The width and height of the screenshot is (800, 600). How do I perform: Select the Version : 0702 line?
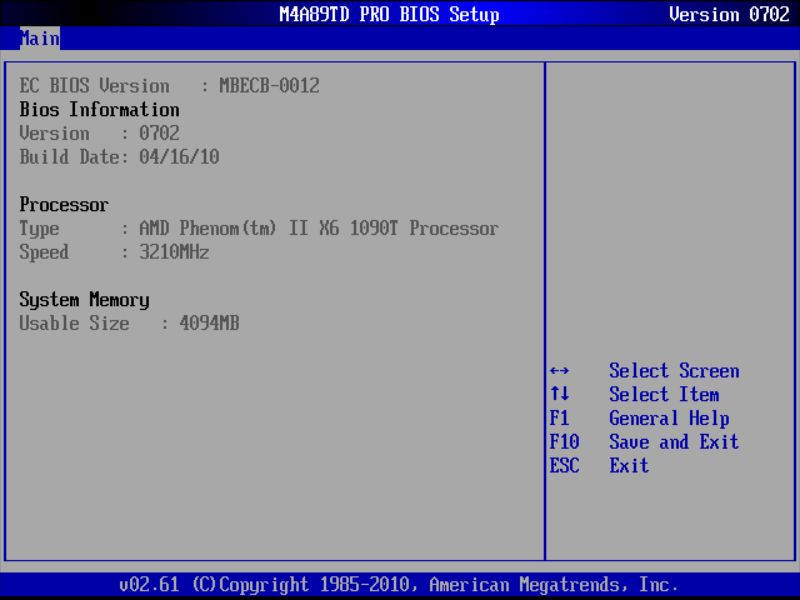(x=100, y=133)
